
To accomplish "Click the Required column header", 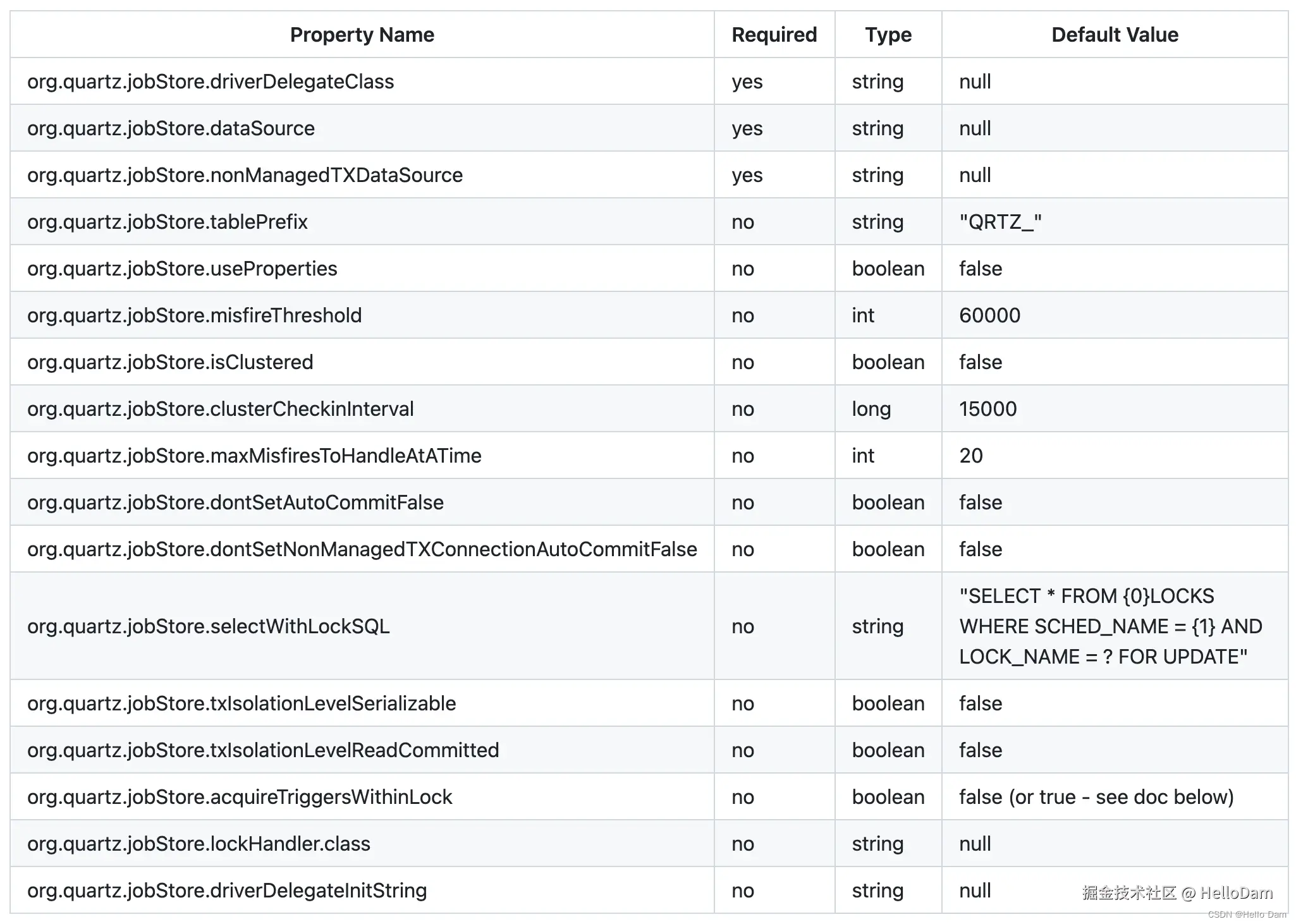I will [774, 35].
